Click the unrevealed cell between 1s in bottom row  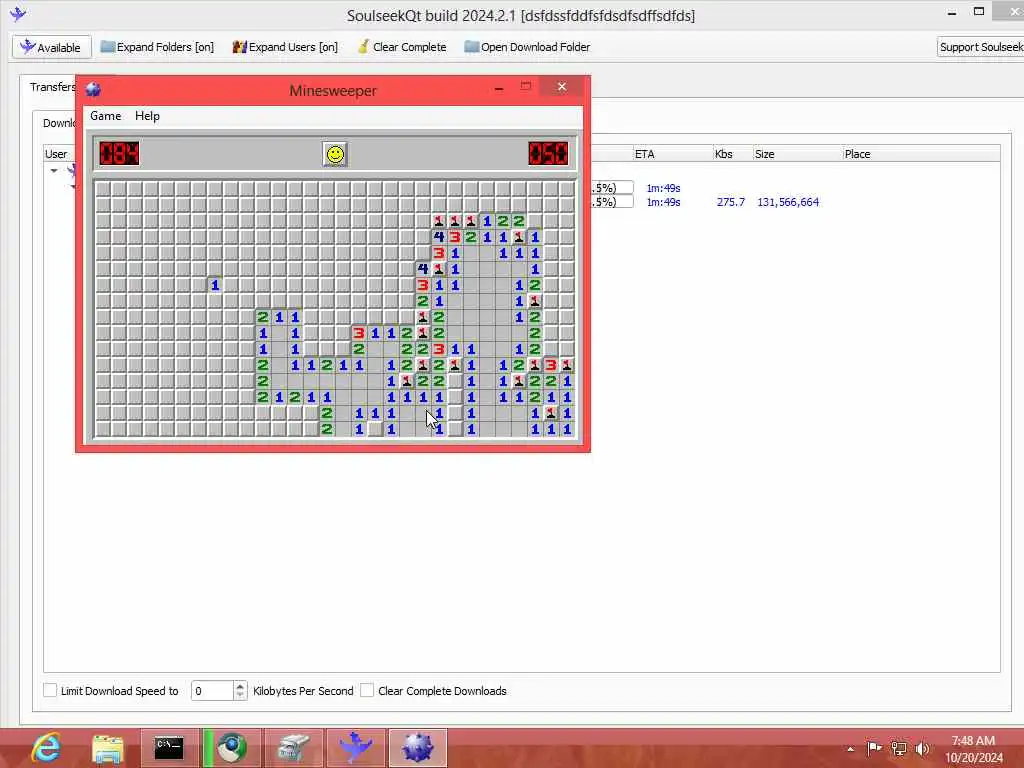tap(375, 428)
